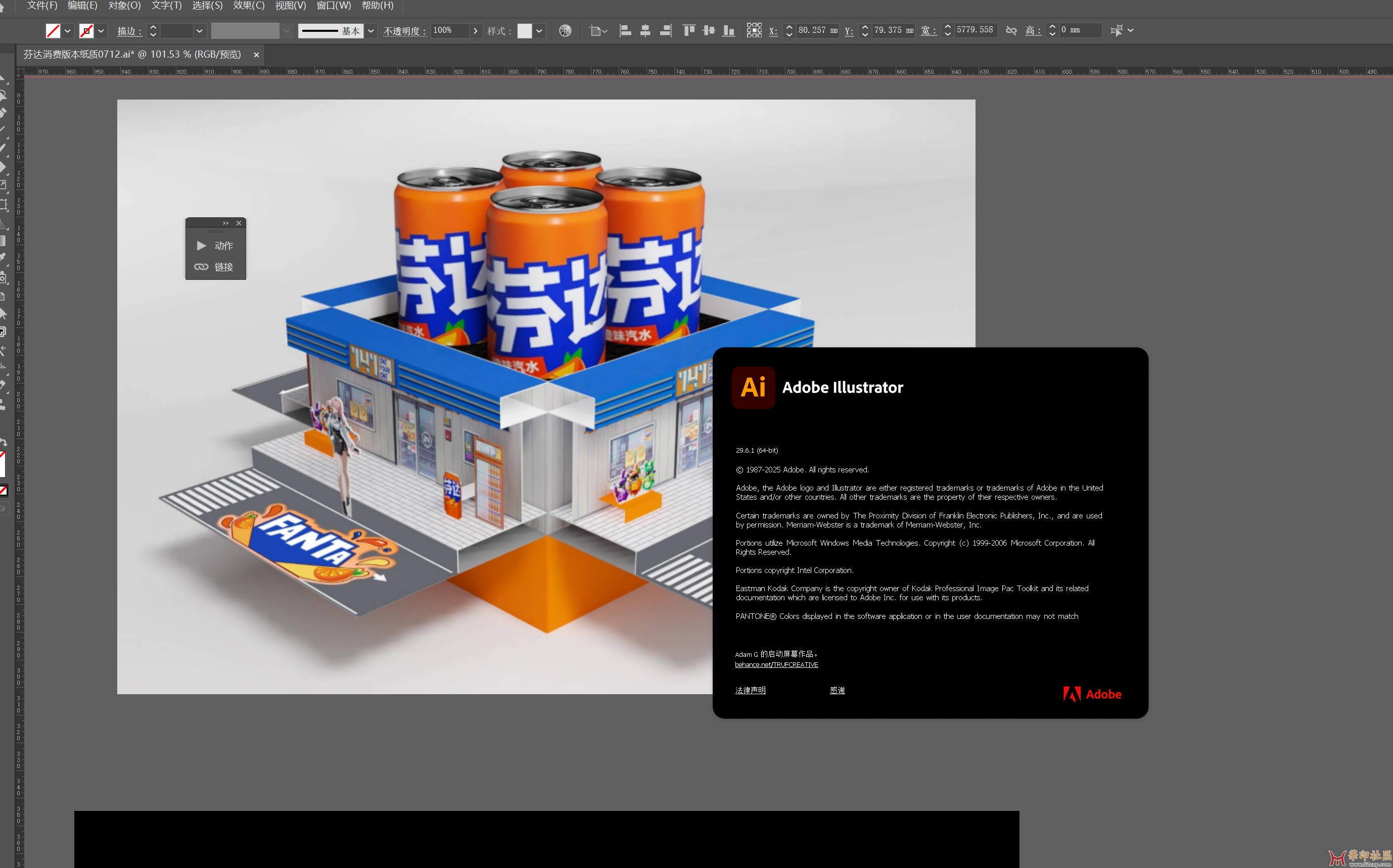Click the Adobe logo in About dialog
Viewport: 1393px width, 868px height.
1092,694
